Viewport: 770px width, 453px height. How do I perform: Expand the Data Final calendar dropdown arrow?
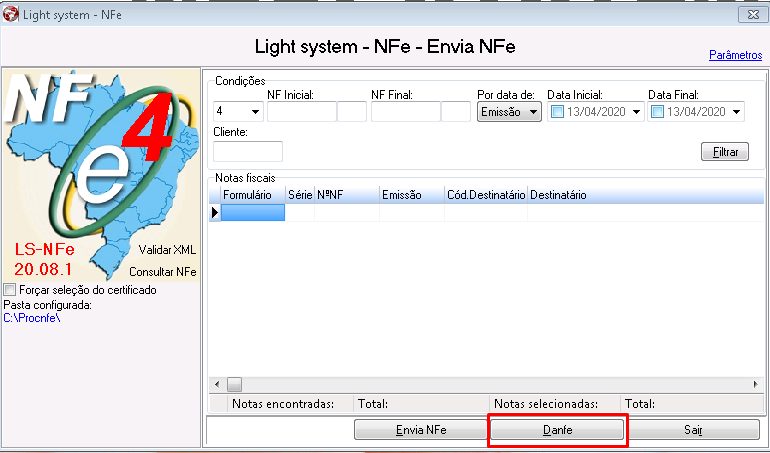tap(736, 112)
